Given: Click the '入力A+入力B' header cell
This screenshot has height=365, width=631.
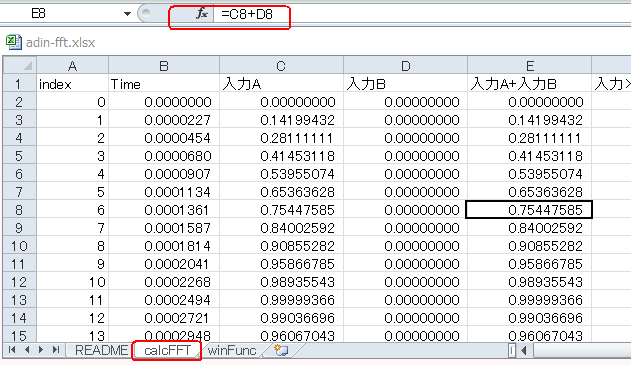Looking at the screenshot, I should 530,84.
